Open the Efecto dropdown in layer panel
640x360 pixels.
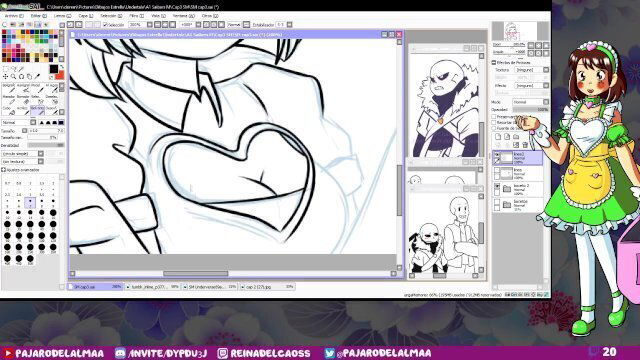pyautogui.click(x=546, y=85)
